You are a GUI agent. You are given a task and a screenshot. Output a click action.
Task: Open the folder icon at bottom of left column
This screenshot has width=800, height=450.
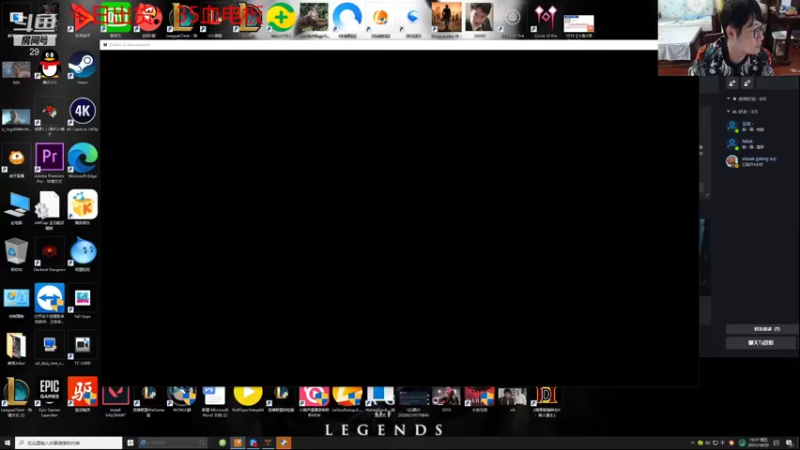click(16, 349)
